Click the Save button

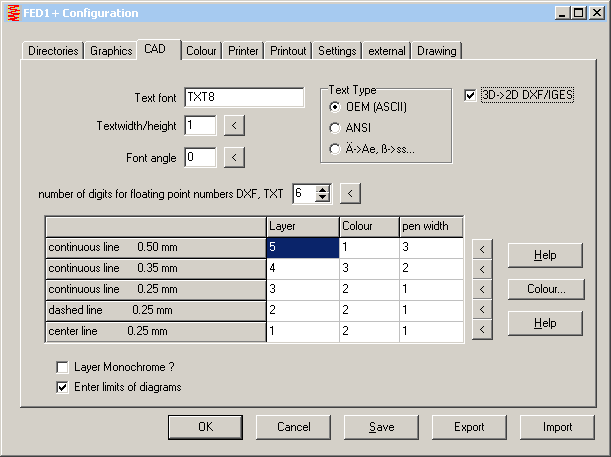click(381, 427)
